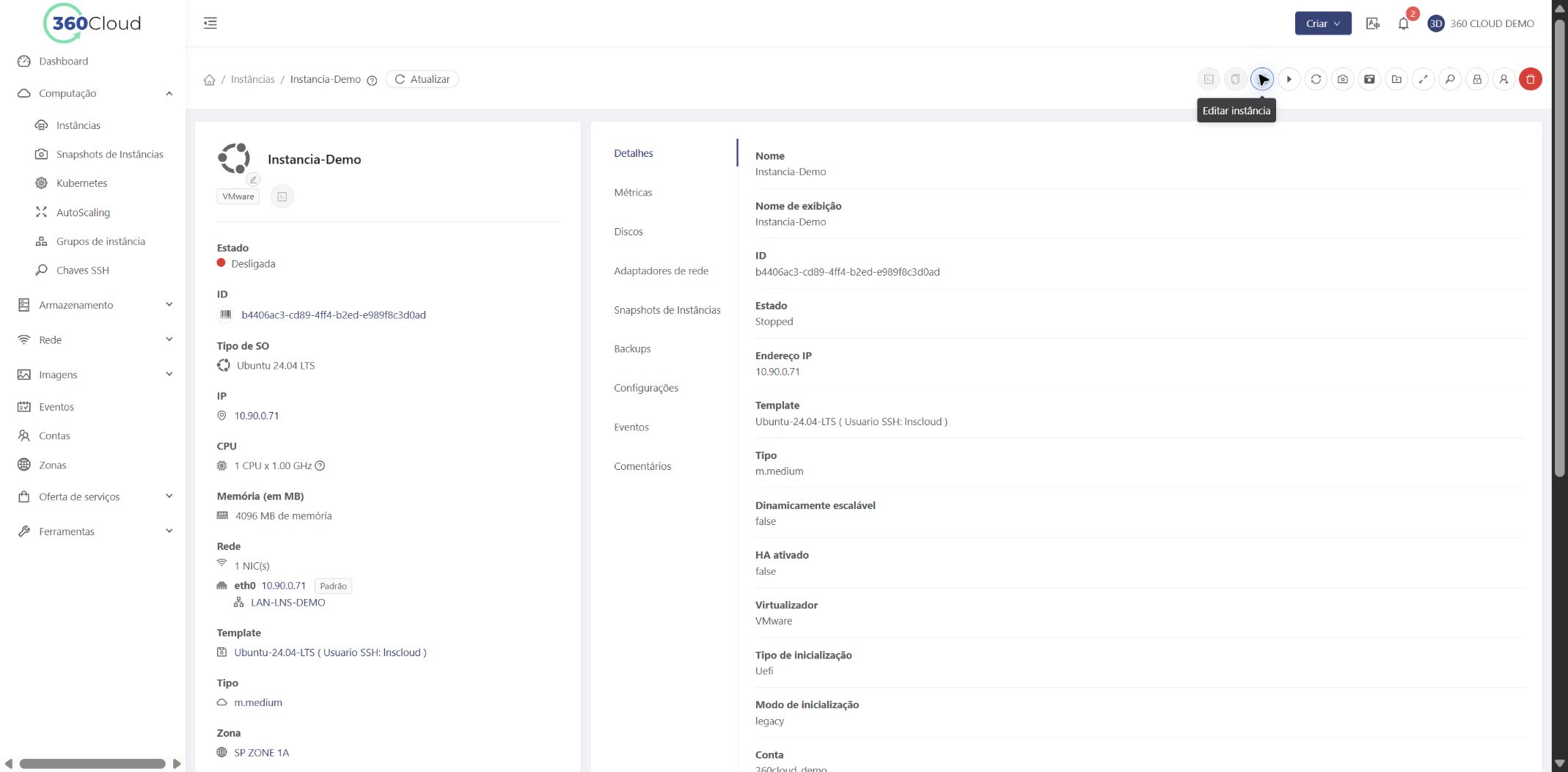Open the Backups tab
Viewport: 1568px width, 772px height.
tap(632, 349)
